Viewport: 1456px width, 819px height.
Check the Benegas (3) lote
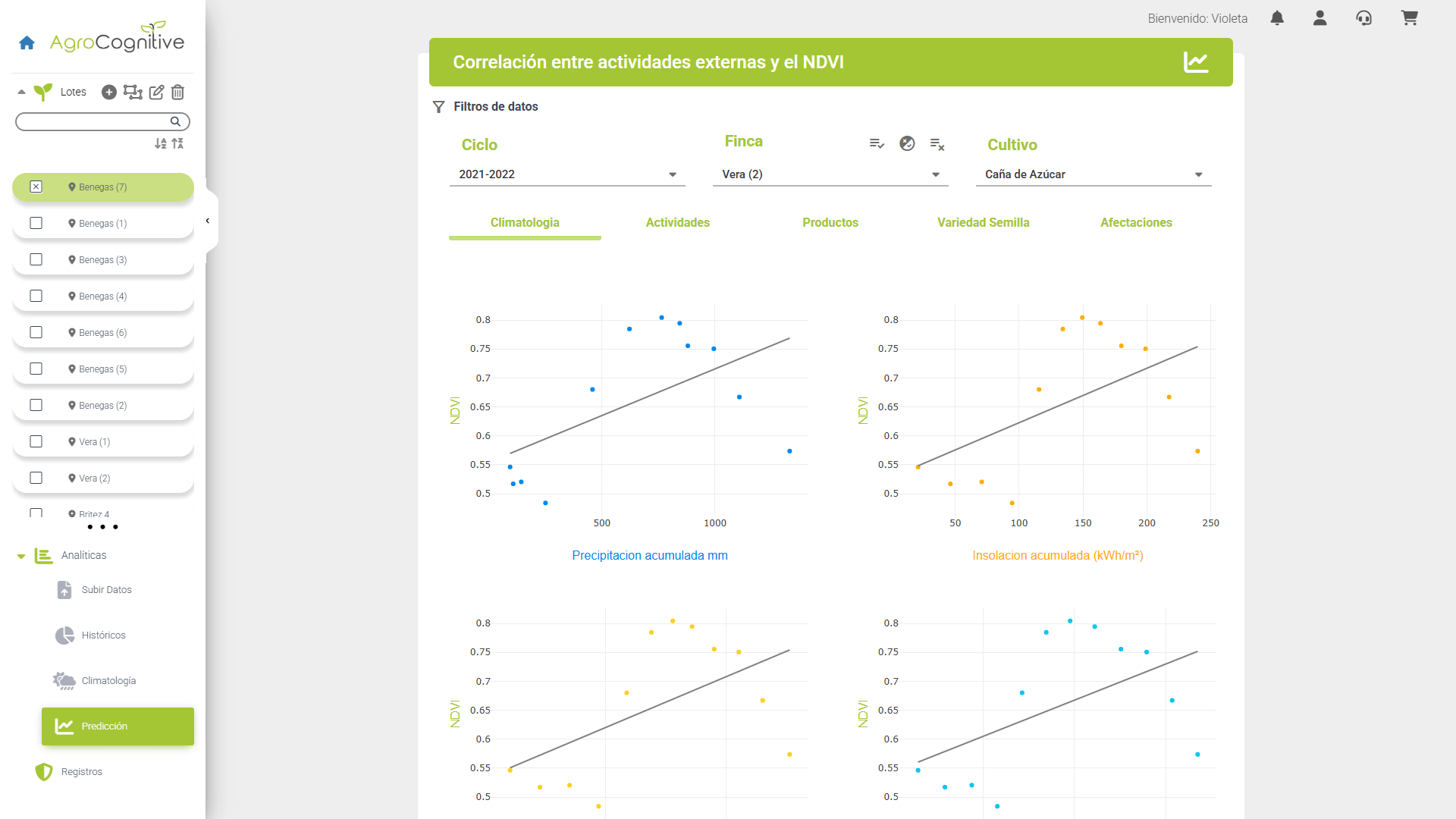coord(36,259)
